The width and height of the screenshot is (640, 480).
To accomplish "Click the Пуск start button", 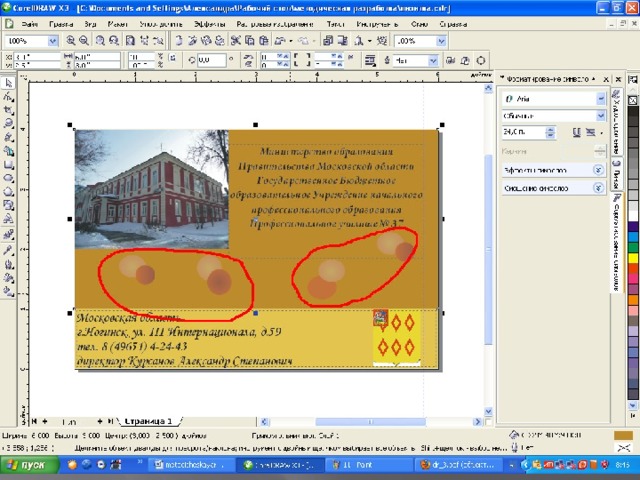I will (x=27, y=465).
